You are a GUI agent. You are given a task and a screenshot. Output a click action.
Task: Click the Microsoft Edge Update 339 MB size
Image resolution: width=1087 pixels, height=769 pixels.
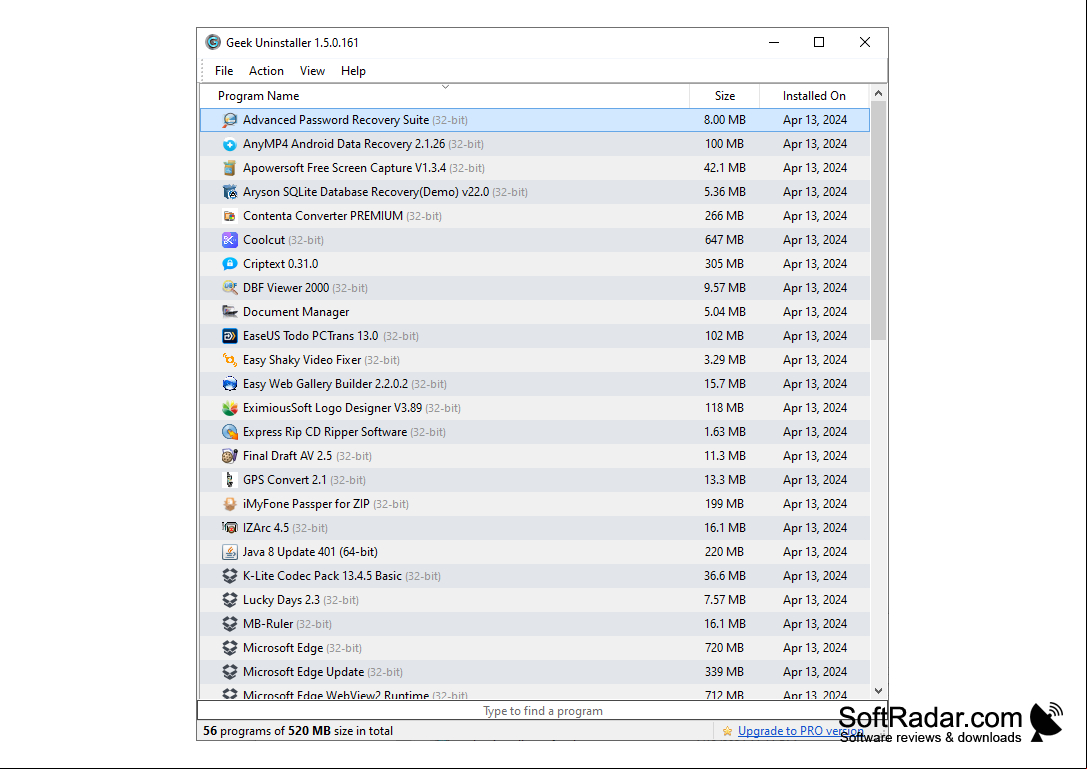point(724,672)
